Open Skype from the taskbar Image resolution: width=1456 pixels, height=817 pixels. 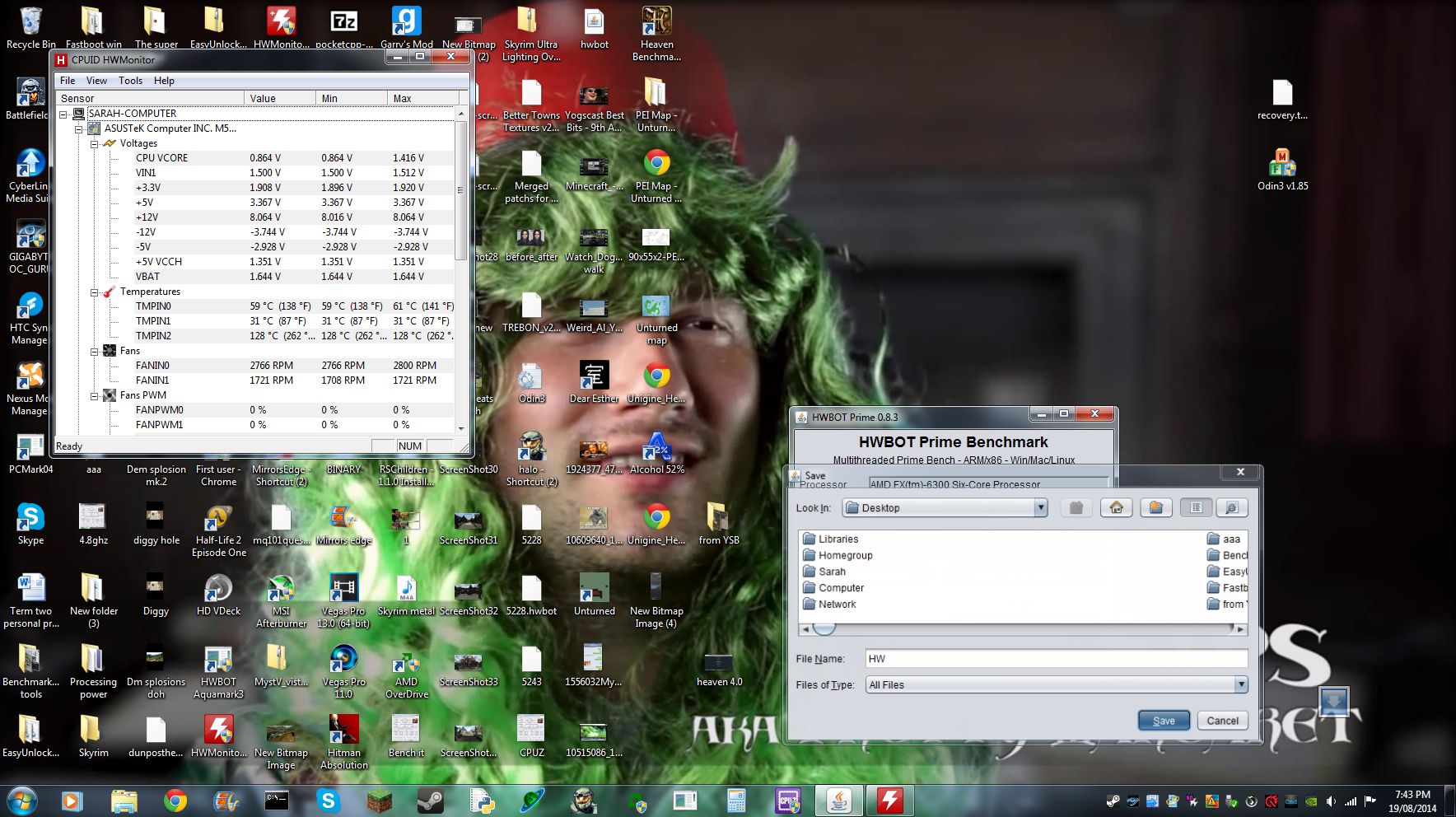328,801
